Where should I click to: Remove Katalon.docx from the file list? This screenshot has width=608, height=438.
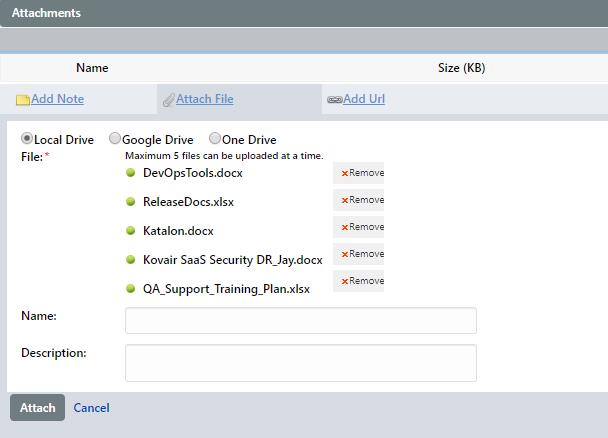tap(361, 227)
